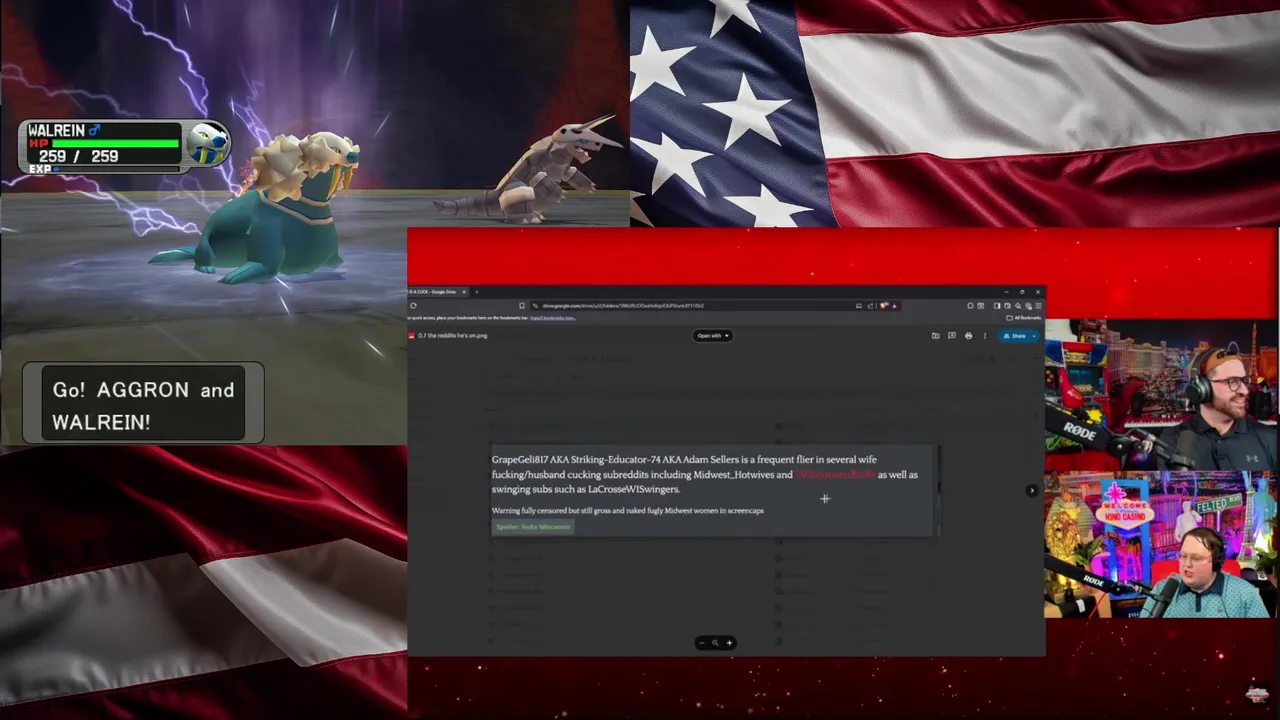Reset zoom with the magnifier icon
The width and height of the screenshot is (1280, 720).
tap(715, 643)
